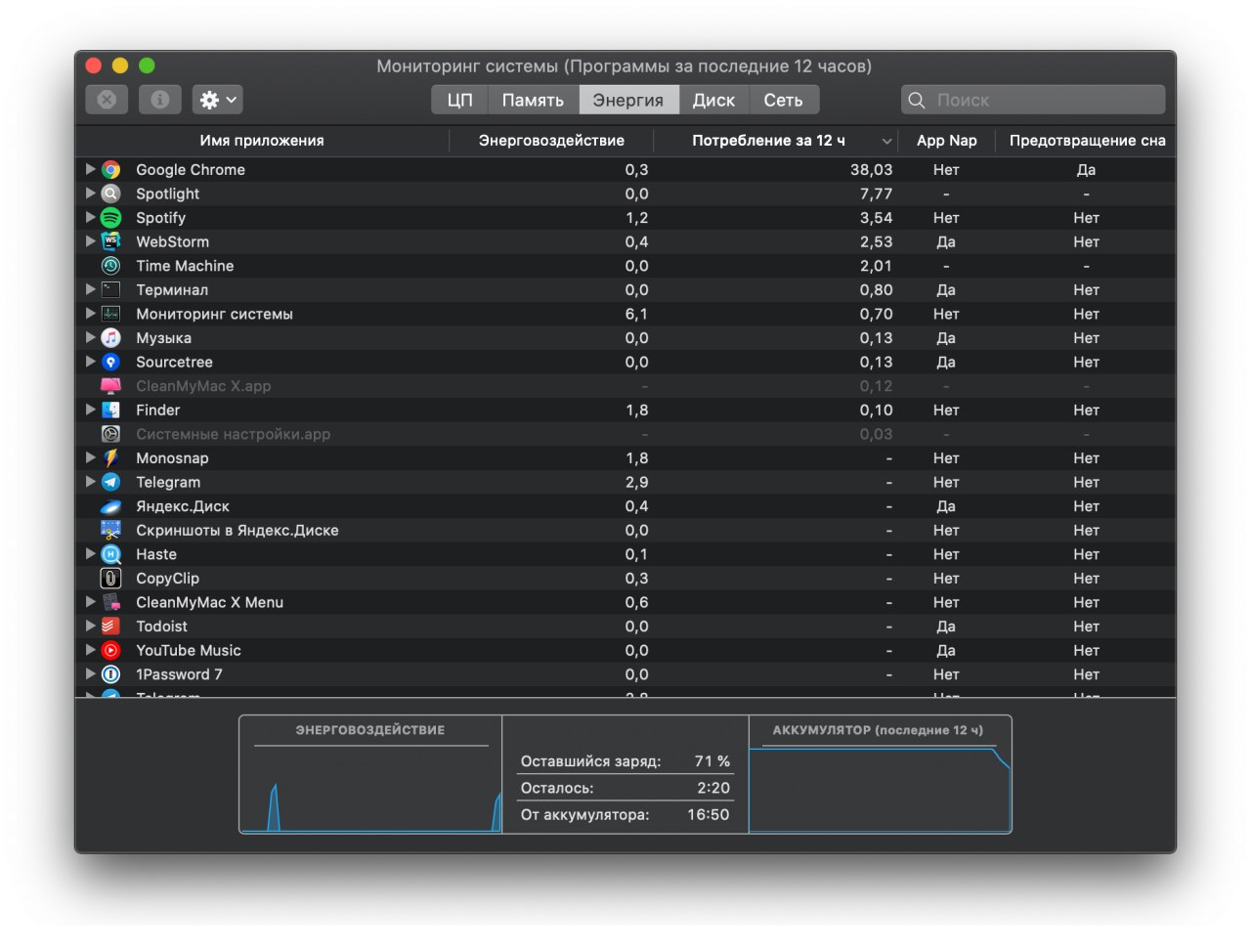Click the Осталось 2:20 time value

(713, 788)
